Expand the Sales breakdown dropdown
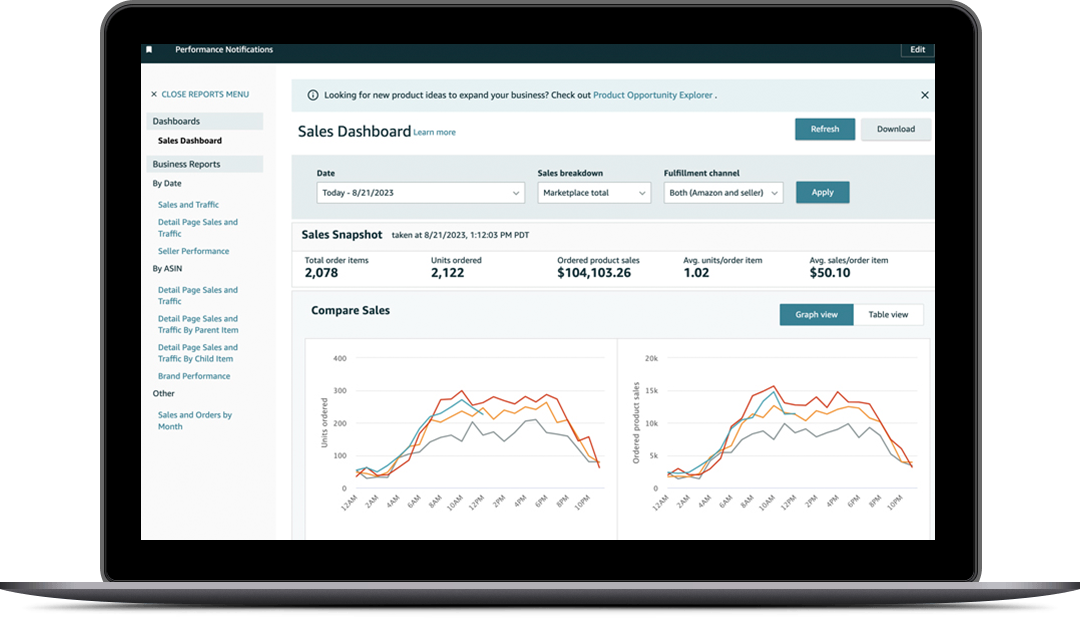 594,193
